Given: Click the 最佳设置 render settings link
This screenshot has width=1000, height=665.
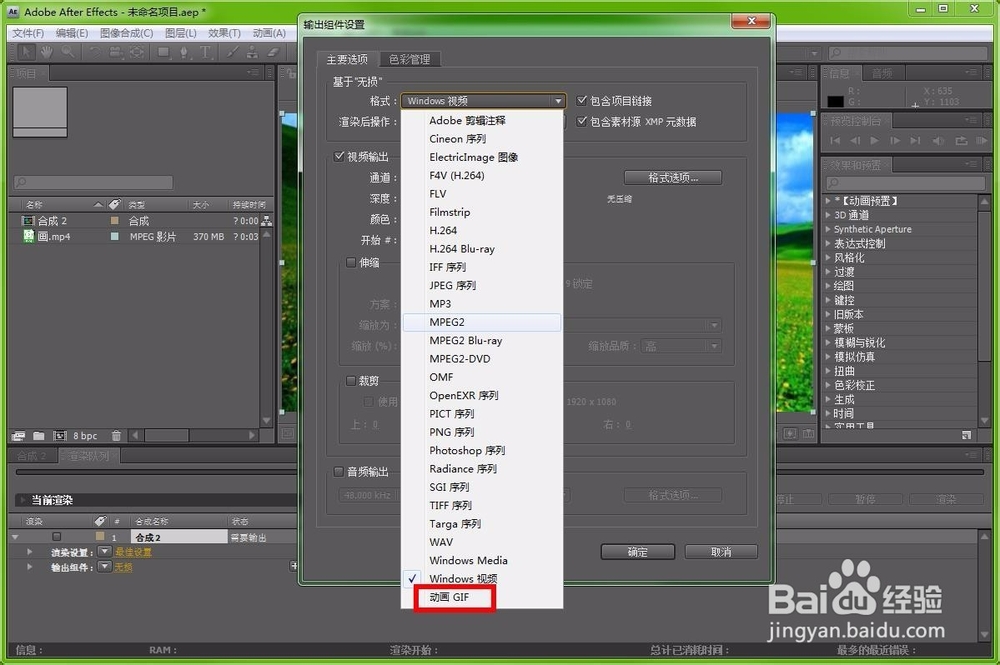Looking at the screenshot, I should 133,552.
